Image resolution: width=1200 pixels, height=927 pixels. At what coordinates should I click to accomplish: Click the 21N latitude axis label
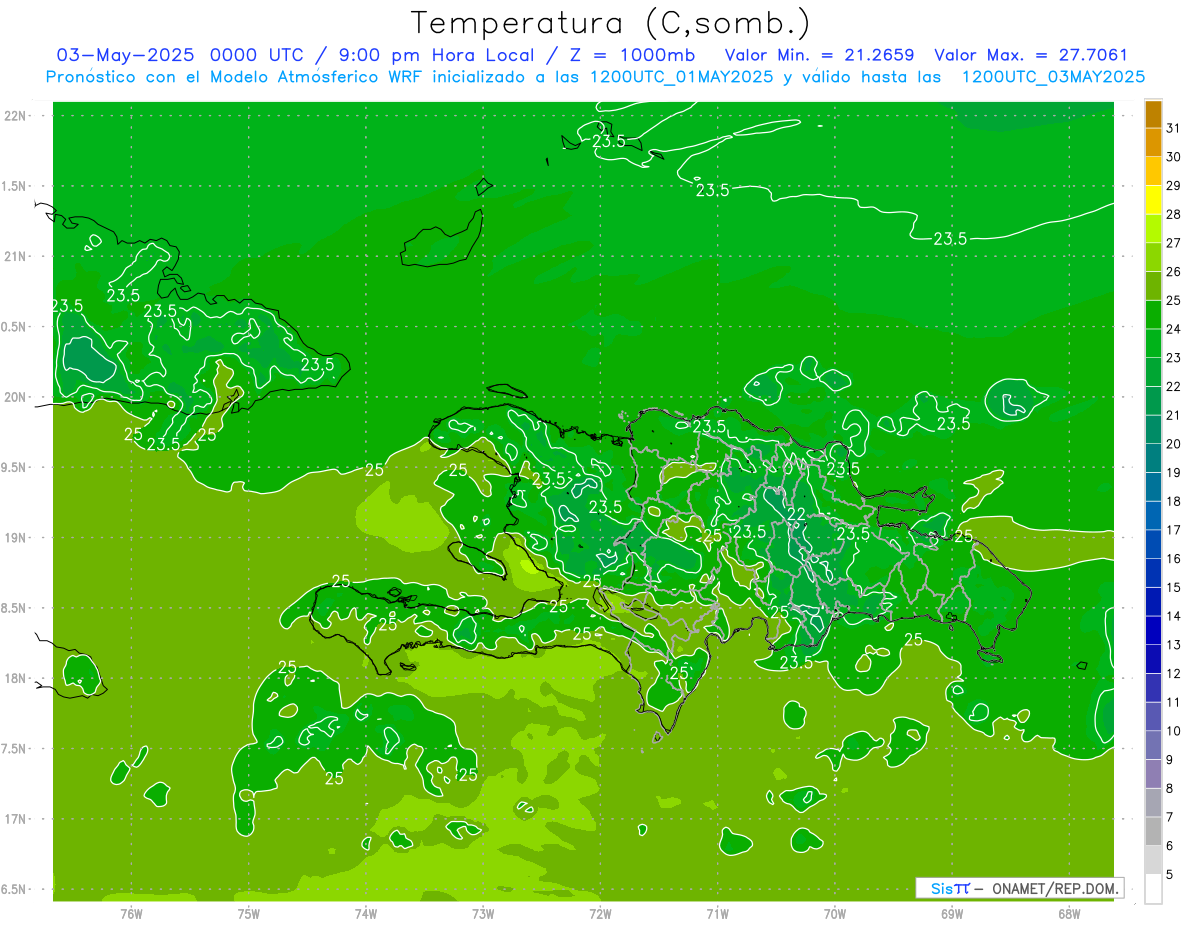pos(15,257)
